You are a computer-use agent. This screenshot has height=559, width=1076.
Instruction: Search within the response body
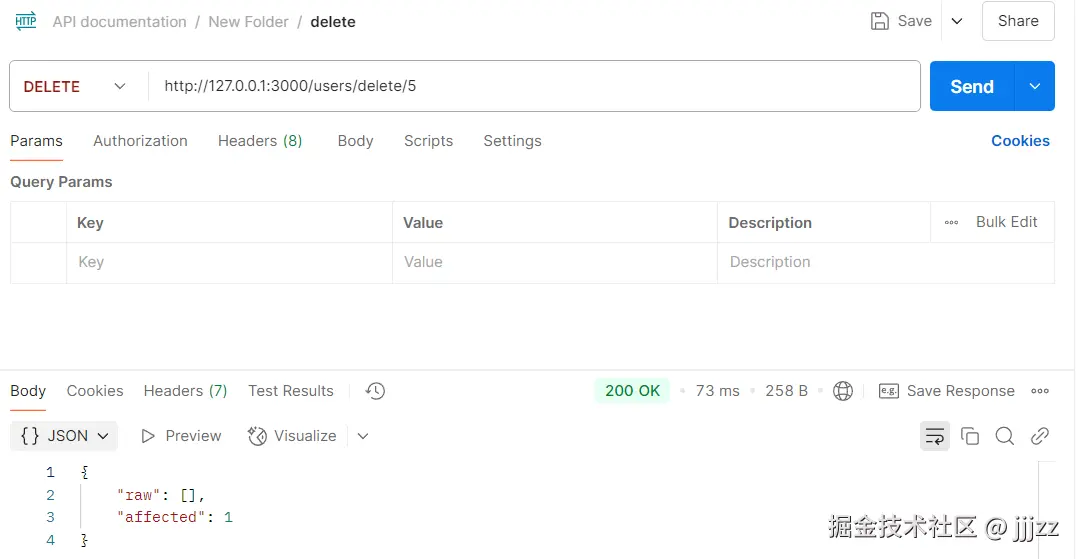1005,436
